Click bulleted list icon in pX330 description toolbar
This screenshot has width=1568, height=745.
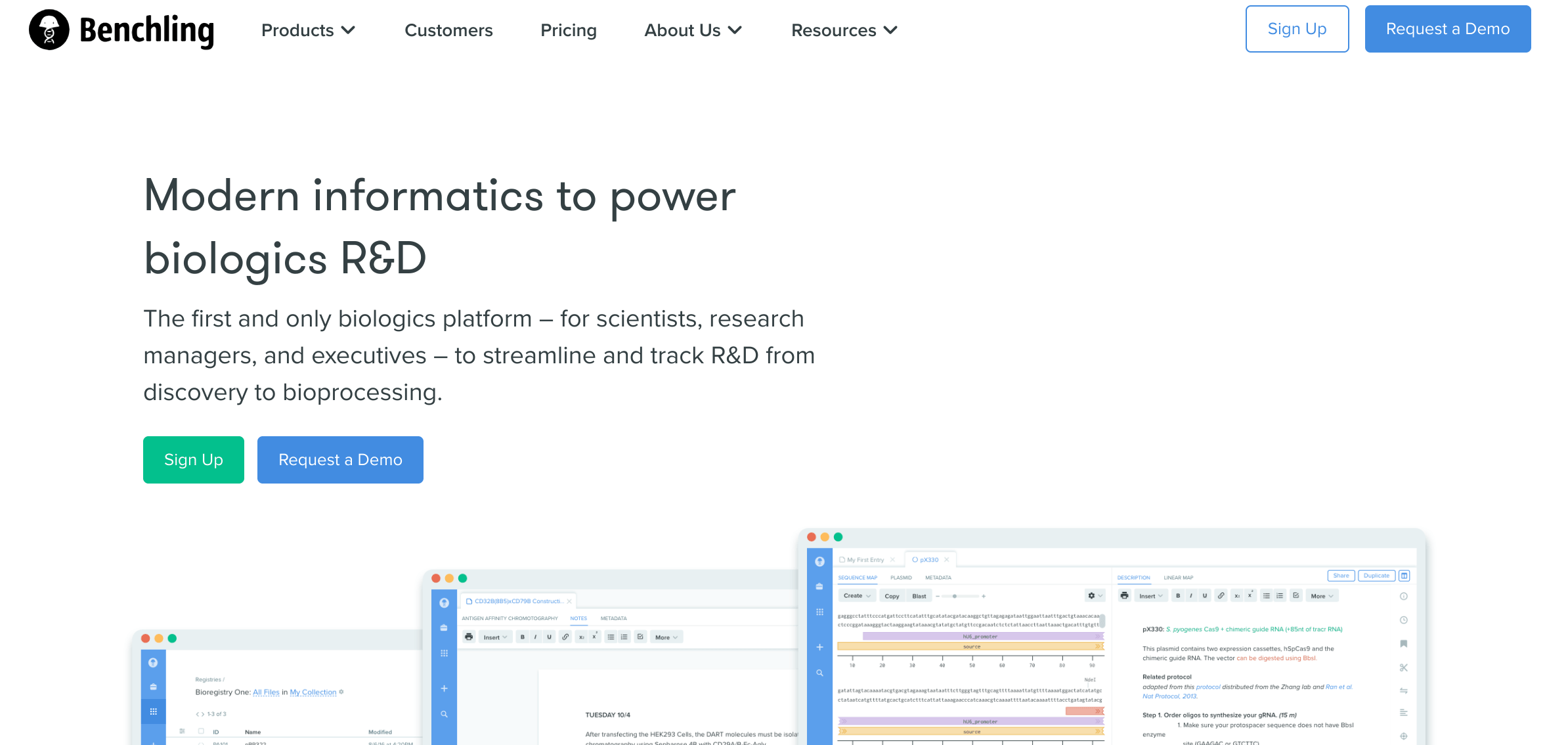1266,596
